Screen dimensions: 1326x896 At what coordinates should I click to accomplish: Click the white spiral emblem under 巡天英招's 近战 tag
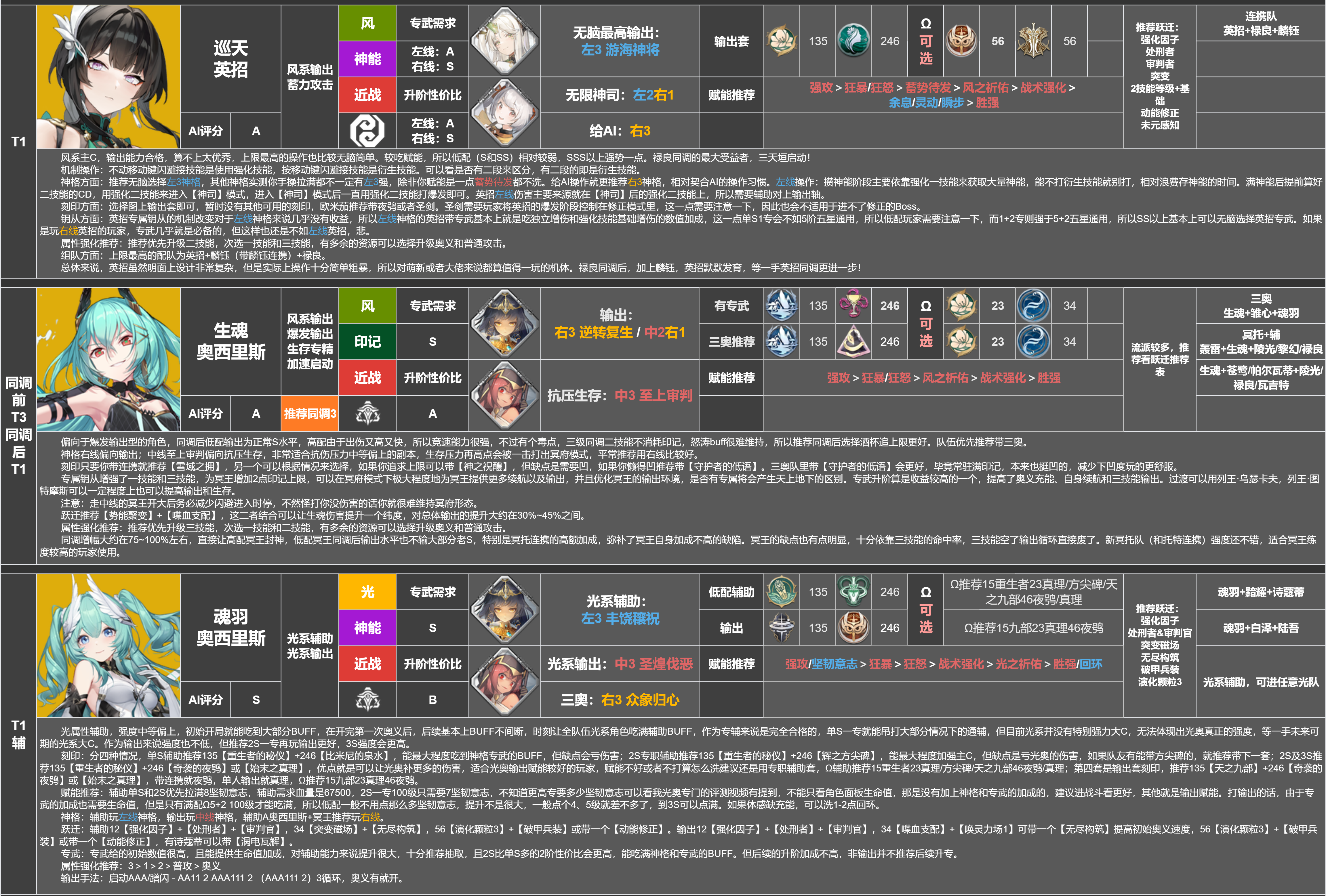click(x=367, y=131)
